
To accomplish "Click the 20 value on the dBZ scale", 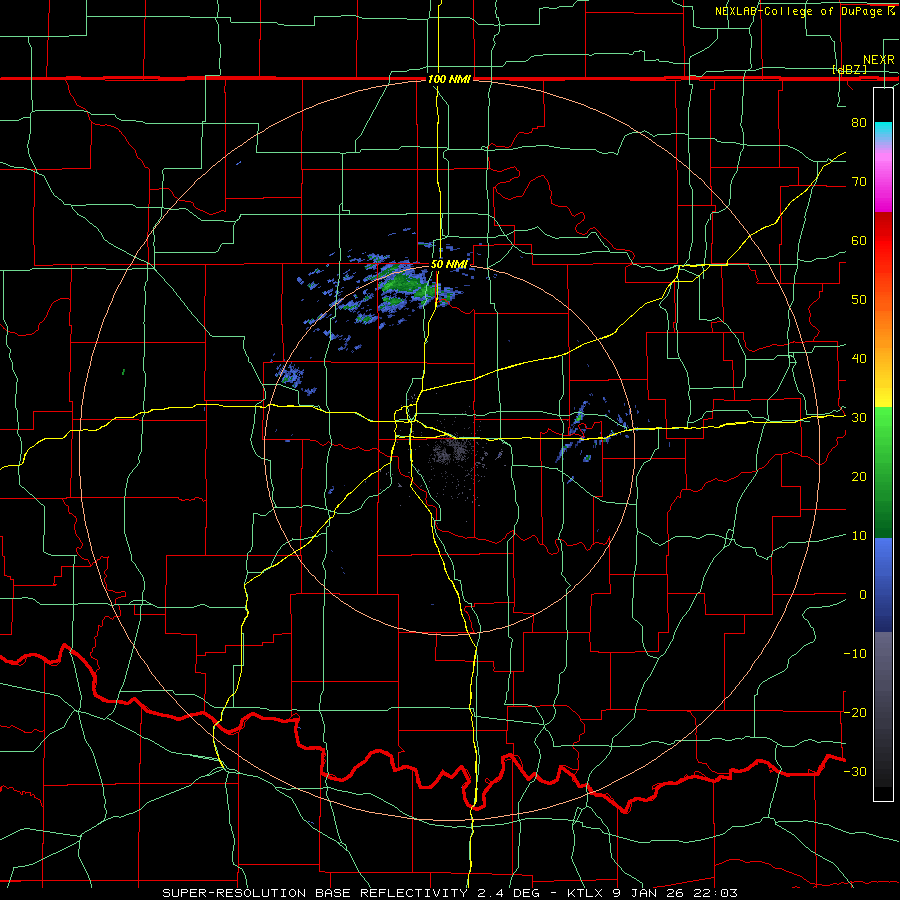I will pyautogui.click(x=859, y=476).
